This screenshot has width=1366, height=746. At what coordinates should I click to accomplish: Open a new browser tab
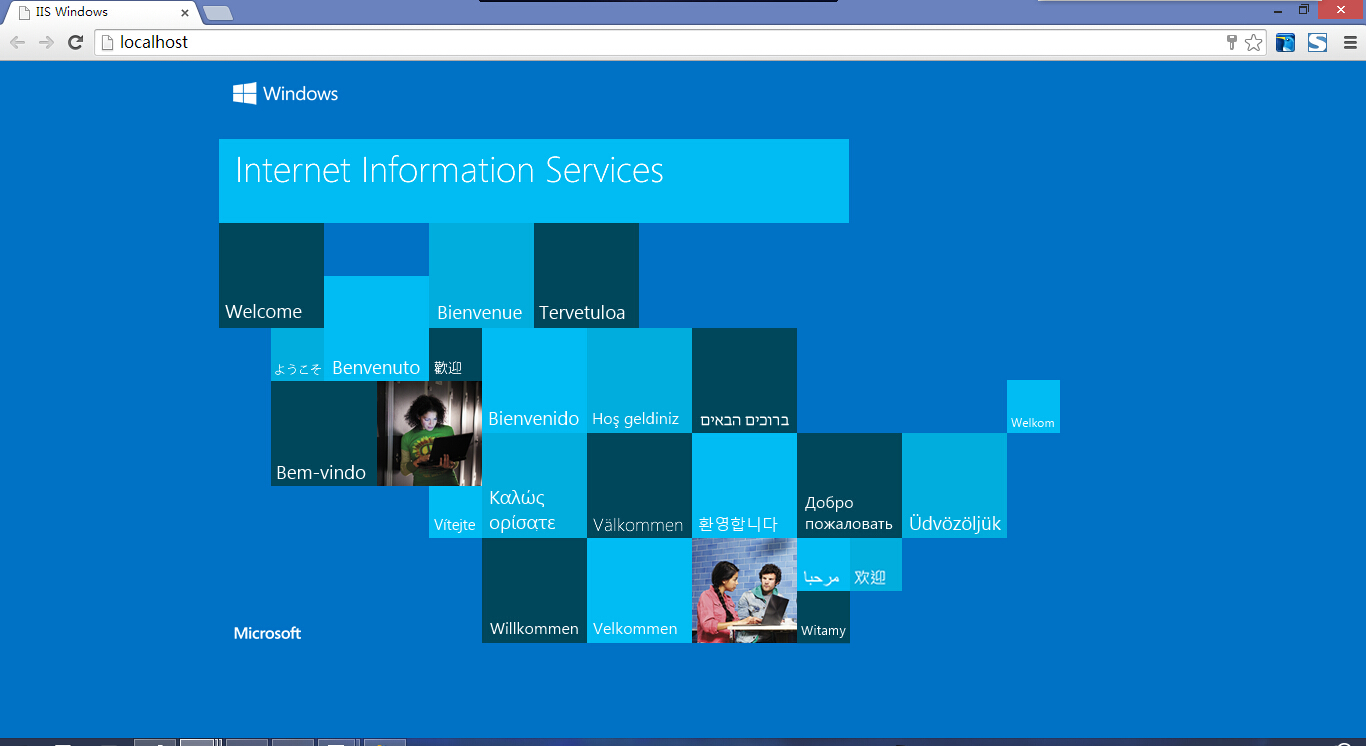[x=218, y=13]
